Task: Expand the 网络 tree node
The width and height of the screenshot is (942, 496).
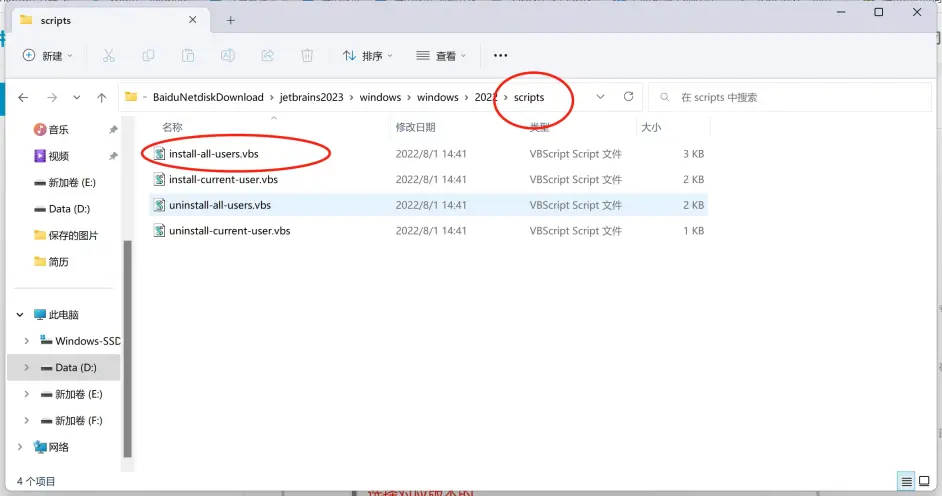Action: pyautogui.click(x=20, y=447)
